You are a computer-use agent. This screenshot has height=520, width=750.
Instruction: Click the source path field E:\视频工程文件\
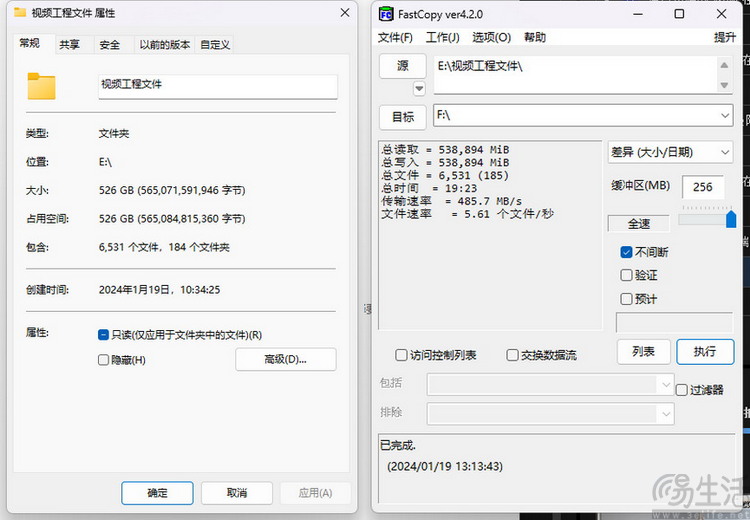click(576, 75)
